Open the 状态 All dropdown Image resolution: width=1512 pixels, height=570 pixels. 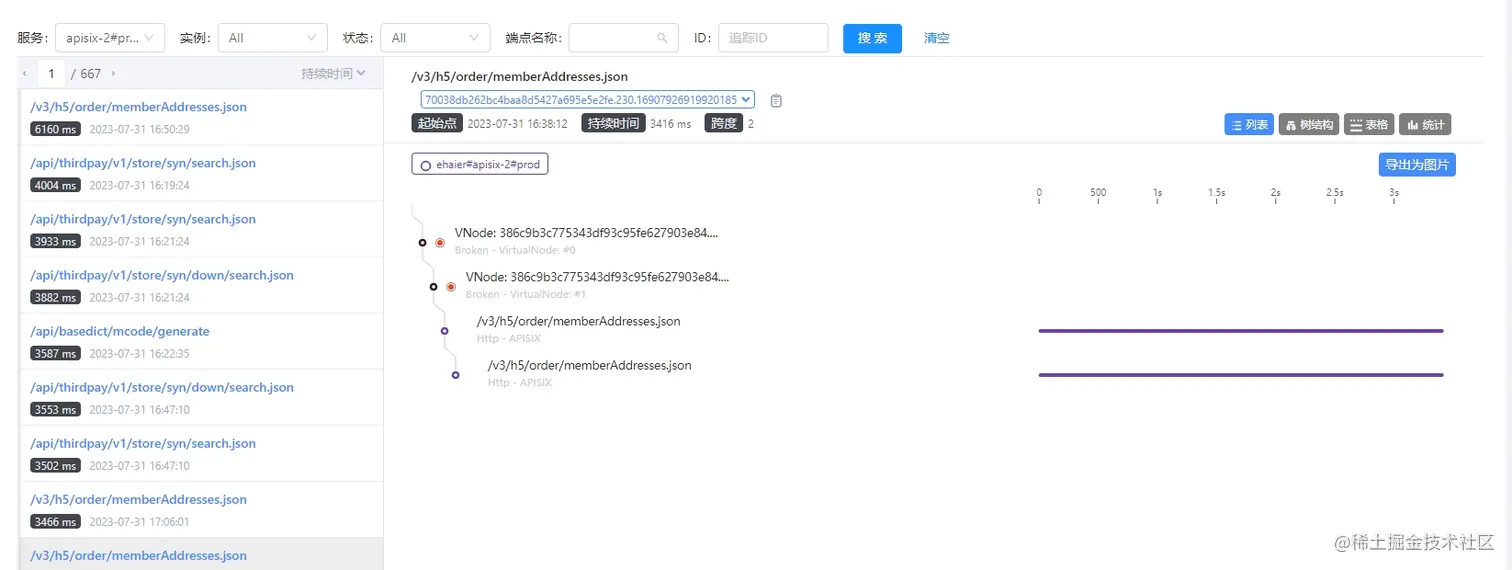point(435,38)
